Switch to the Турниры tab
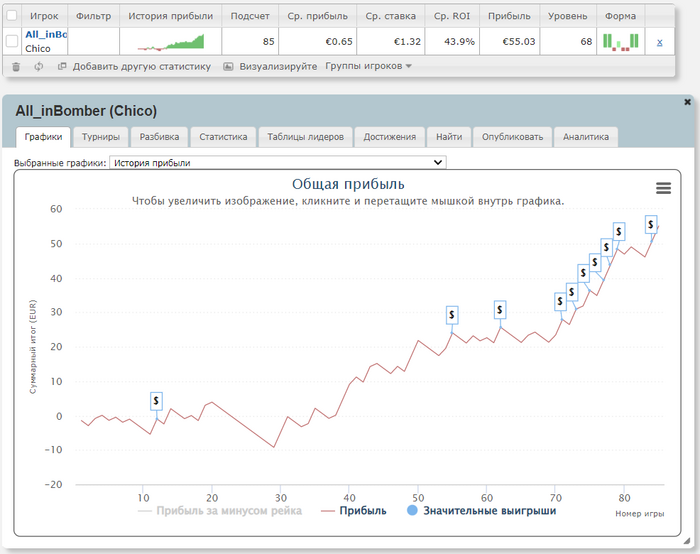This screenshot has width=700, height=554. pos(101,137)
